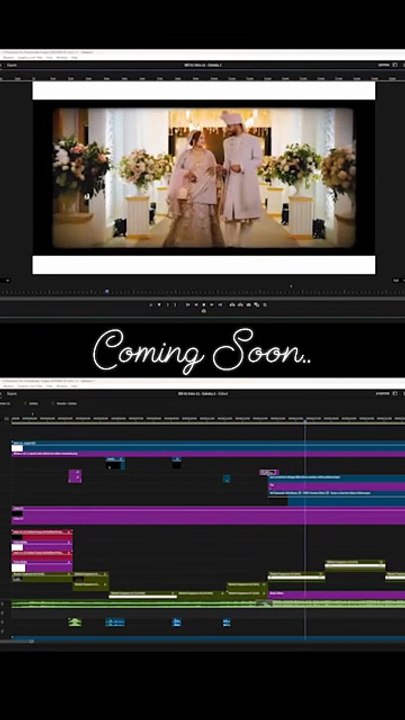The height and width of the screenshot is (720, 405).
Task: Select the long purple clip under the top blue clip
Action: click(208, 454)
